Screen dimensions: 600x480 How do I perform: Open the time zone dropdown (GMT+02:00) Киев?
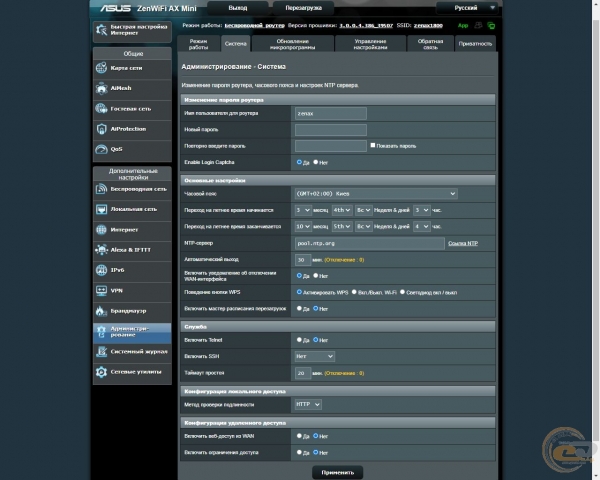376,194
